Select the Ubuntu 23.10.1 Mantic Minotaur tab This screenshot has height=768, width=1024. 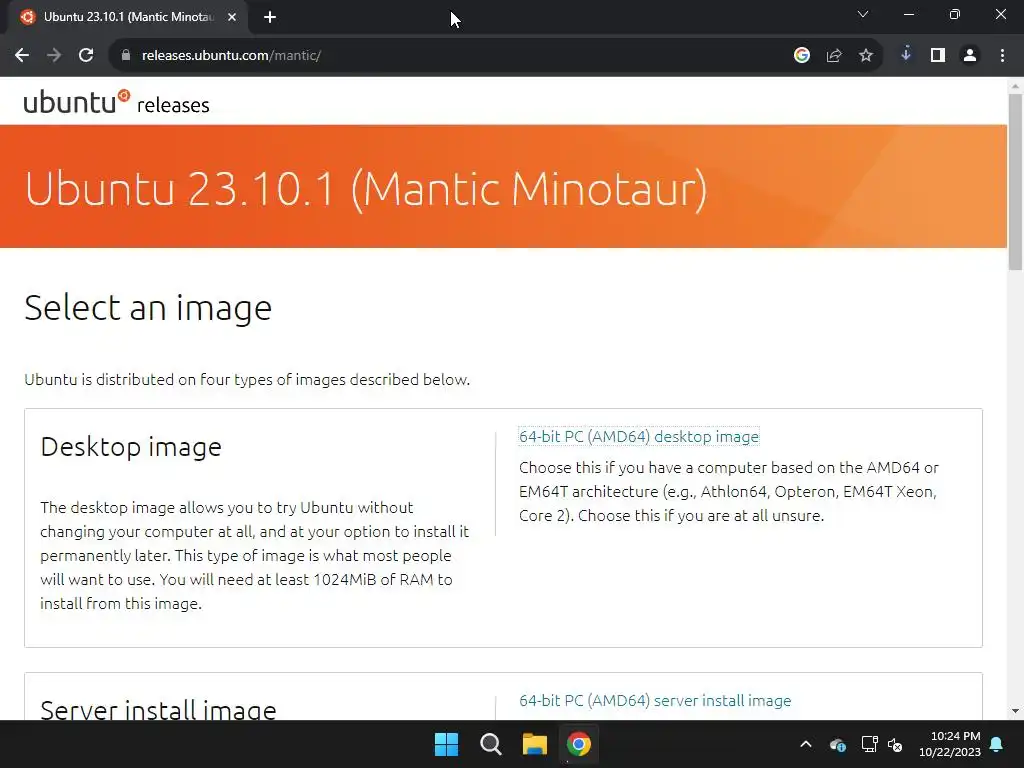pyautogui.click(x=128, y=18)
